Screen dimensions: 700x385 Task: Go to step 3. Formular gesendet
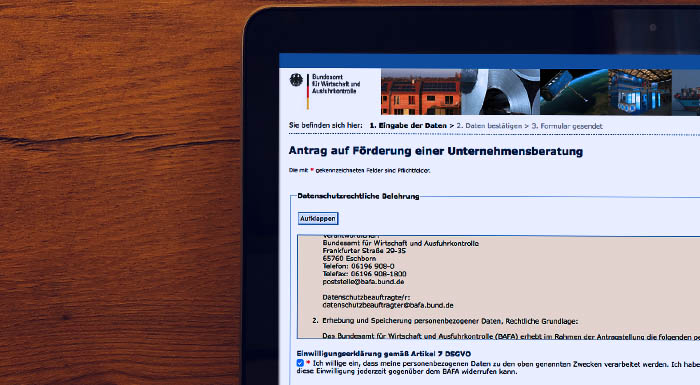coord(567,126)
